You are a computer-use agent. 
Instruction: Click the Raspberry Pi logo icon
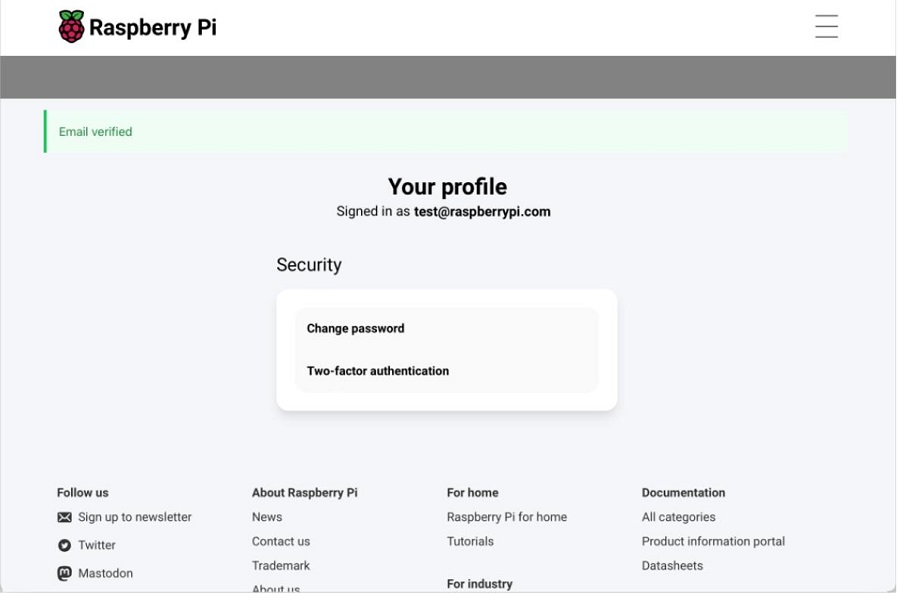(72, 26)
